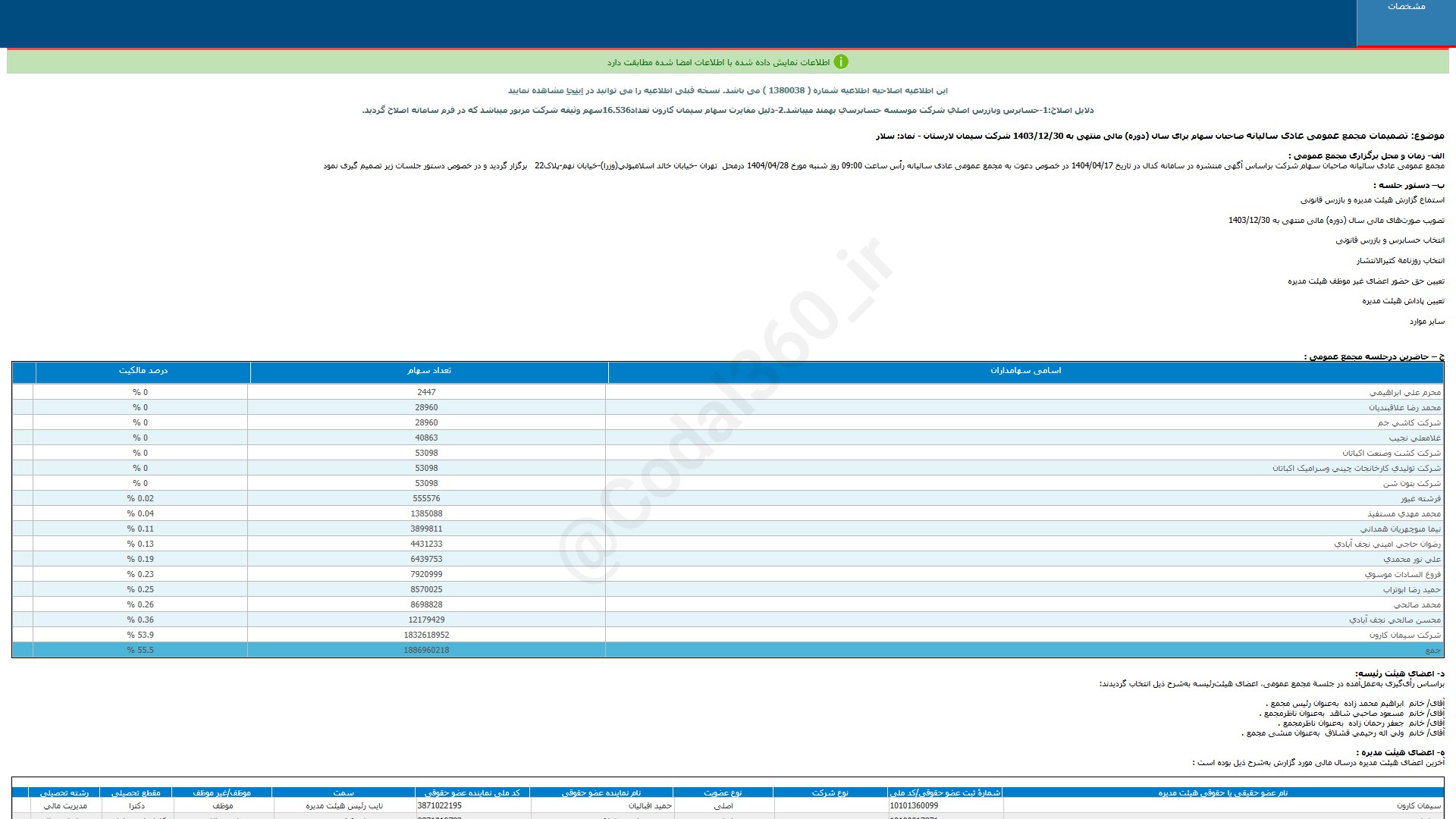
Task: Click share count 40863
Action: (426, 438)
